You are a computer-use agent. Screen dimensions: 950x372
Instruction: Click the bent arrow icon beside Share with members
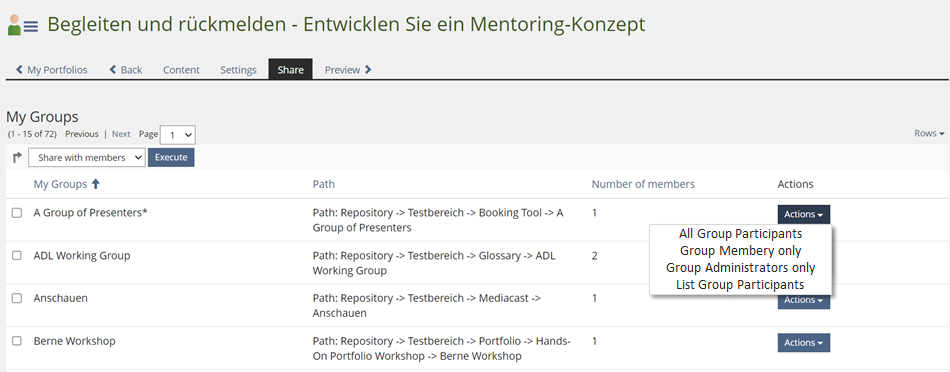(x=17, y=158)
